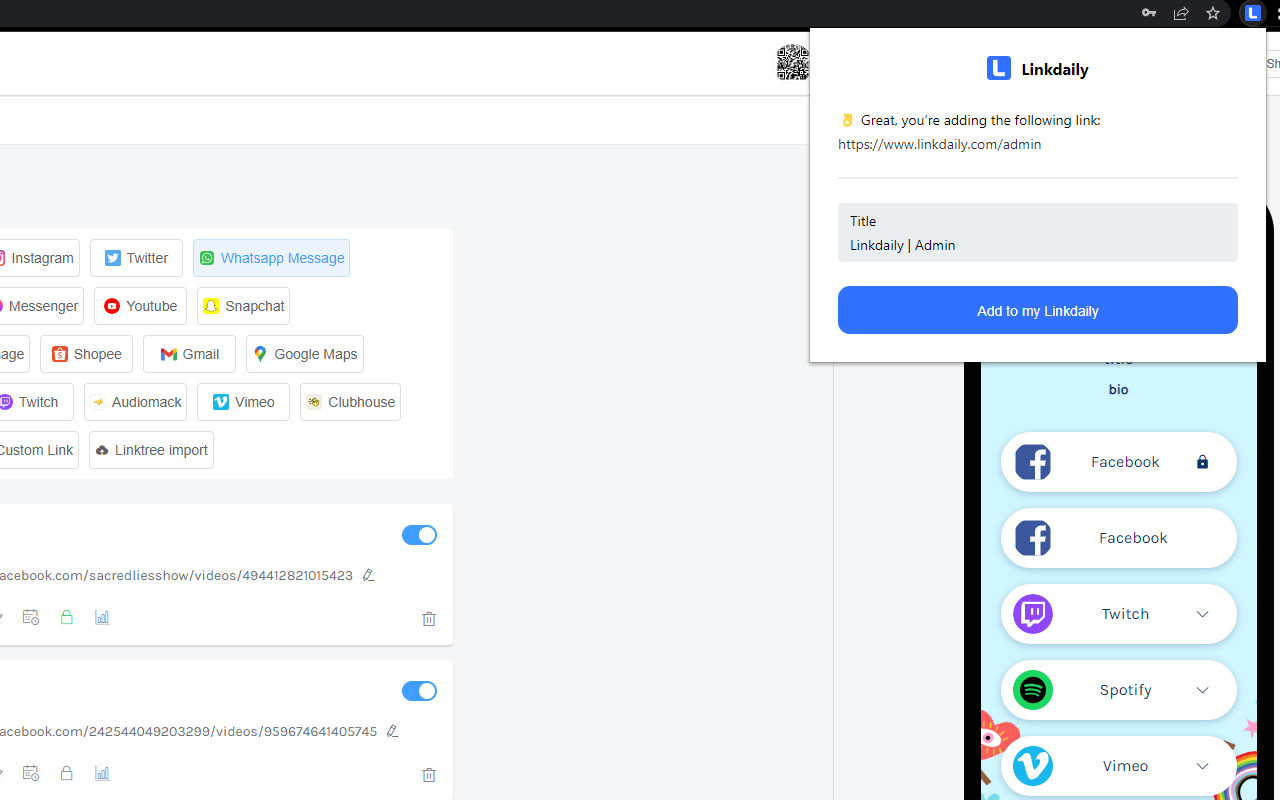The height and width of the screenshot is (800, 1280).
Task: Delete the sacredliesshow video link
Action: [x=429, y=619]
